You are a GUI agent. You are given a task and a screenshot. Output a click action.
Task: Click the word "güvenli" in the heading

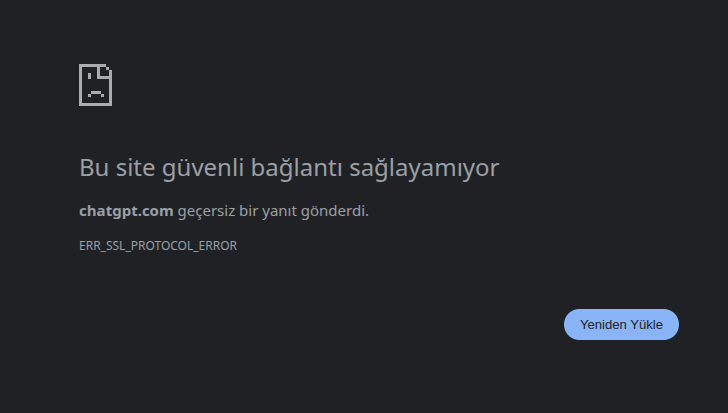coord(203,168)
